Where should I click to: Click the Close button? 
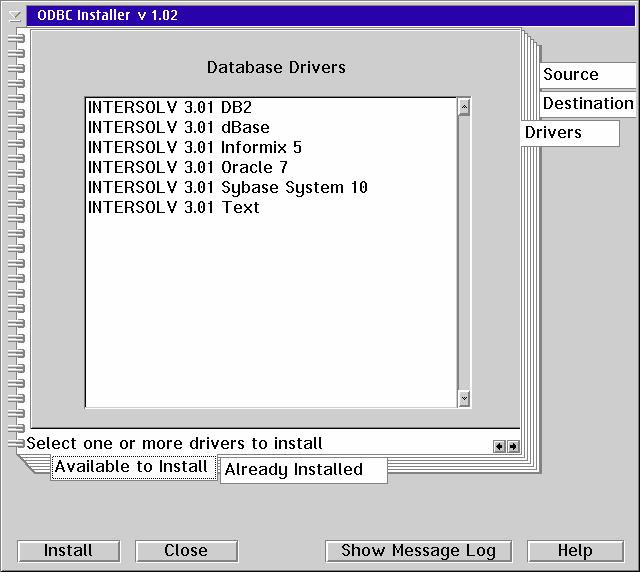[x=187, y=551]
